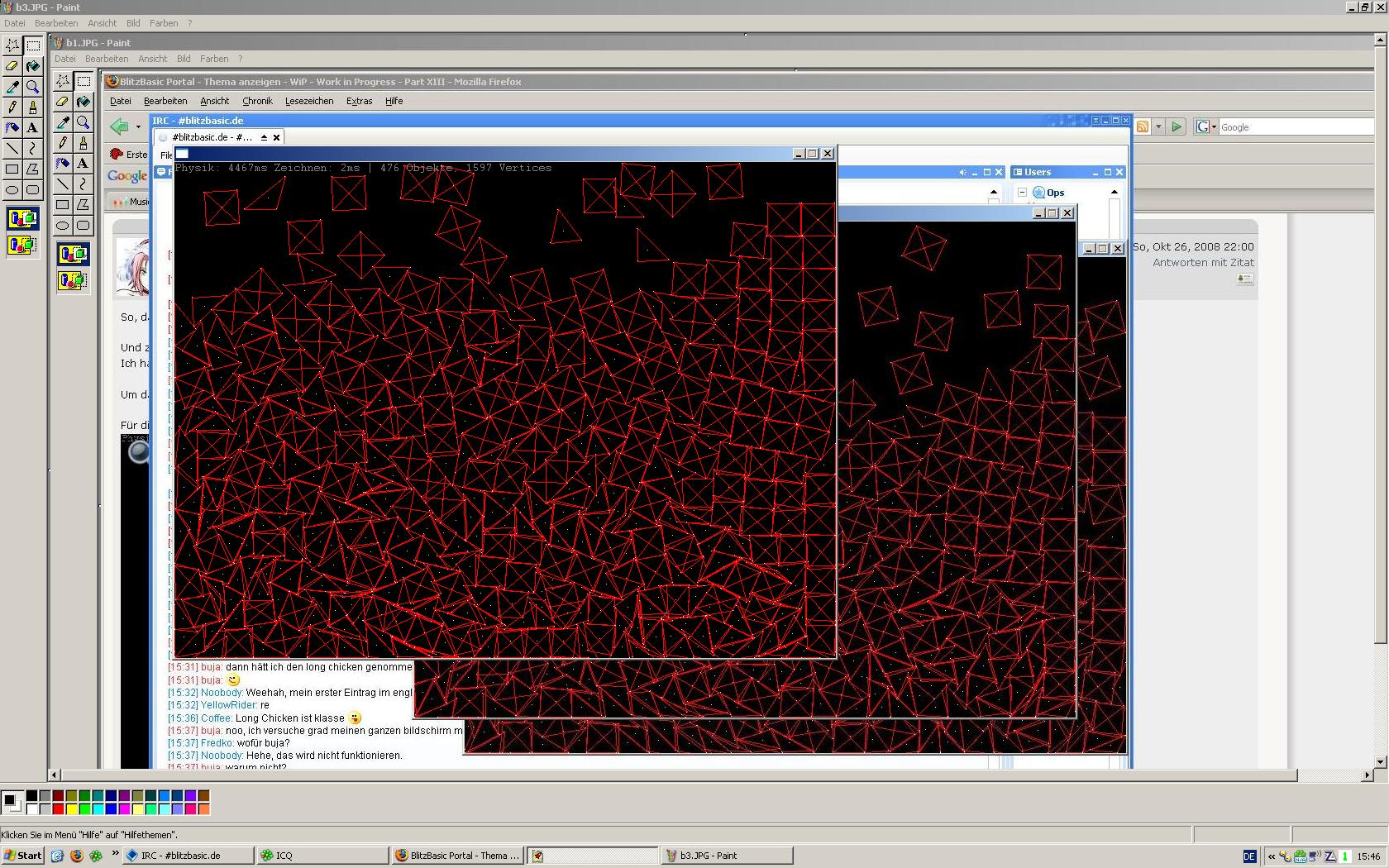
Task: Collapse the Ops group in Users panel
Action: click(1022, 193)
